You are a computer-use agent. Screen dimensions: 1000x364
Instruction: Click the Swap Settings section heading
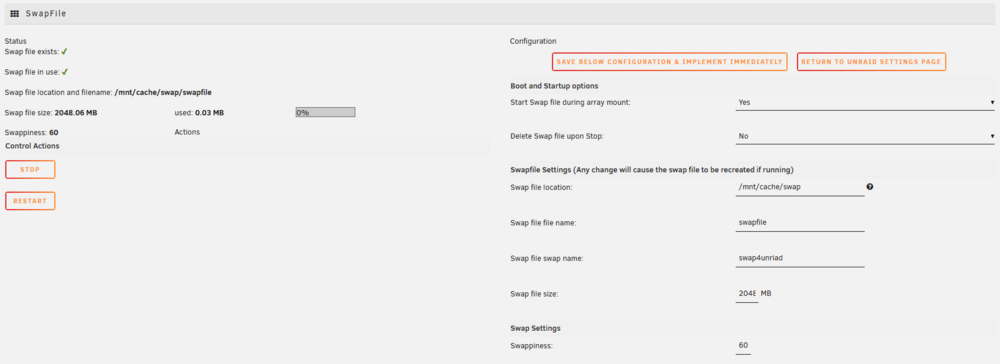[x=536, y=328]
